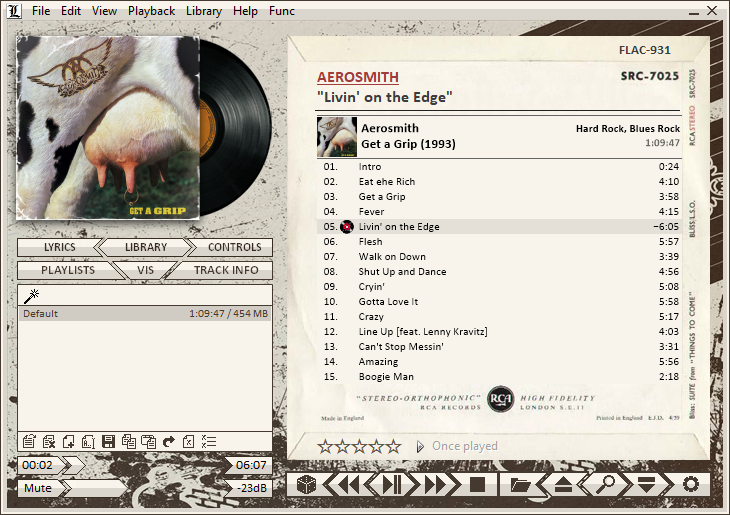Image resolution: width=730 pixels, height=515 pixels.
Task: Click the refresh playlist icon
Action: pos(29,441)
